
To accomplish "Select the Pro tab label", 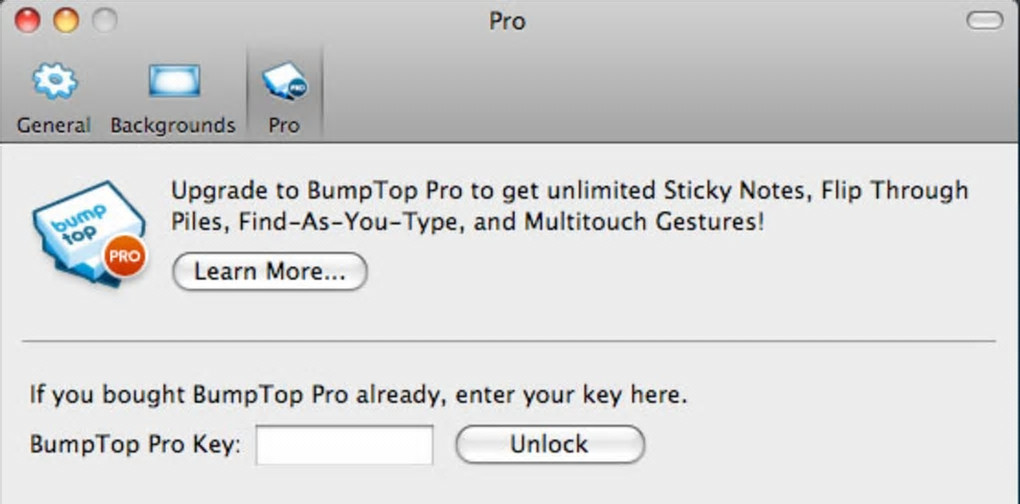I will pyautogui.click(x=283, y=126).
